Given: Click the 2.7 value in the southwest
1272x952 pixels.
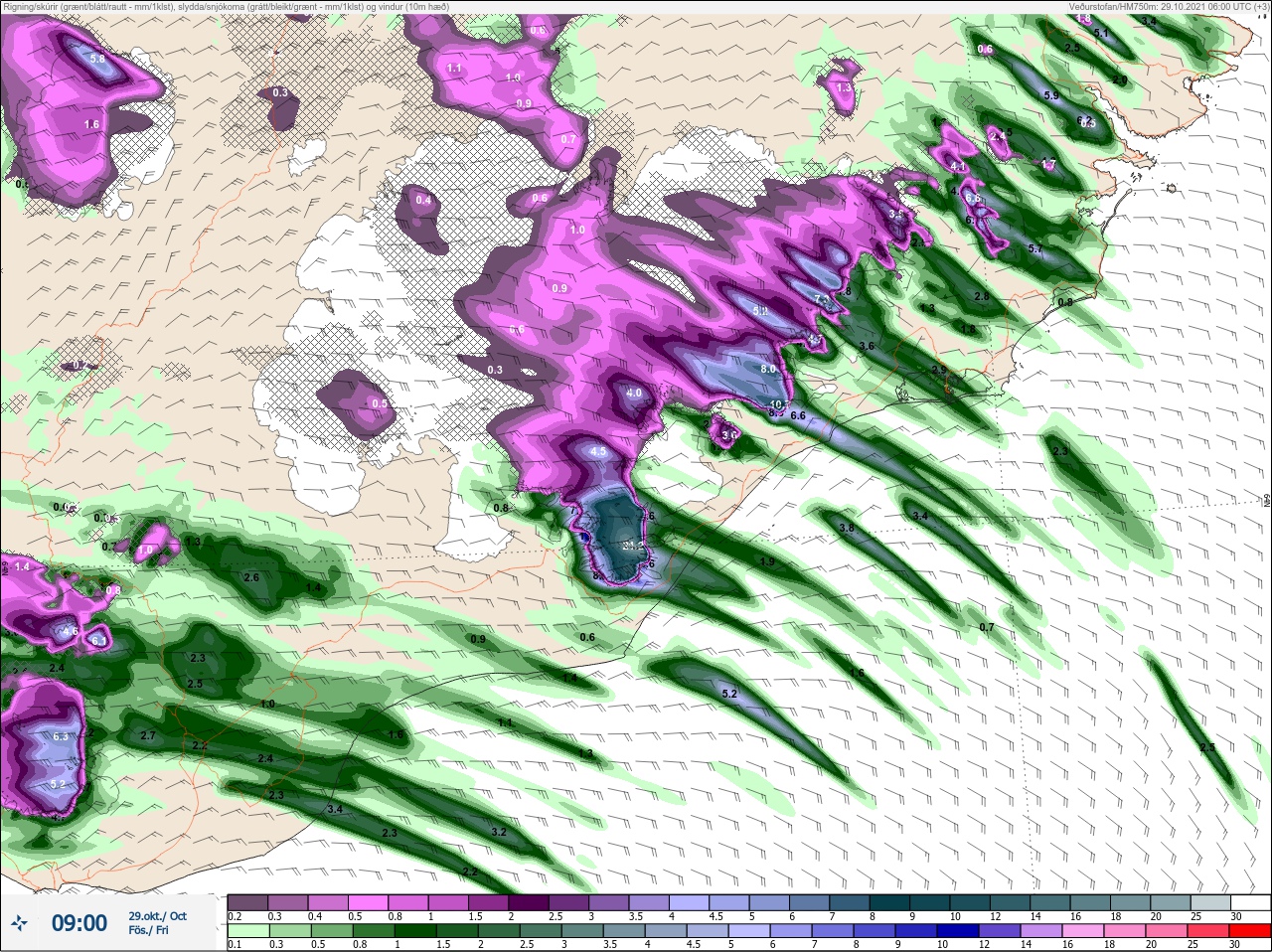Looking at the screenshot, I should click(x=148, y=735).
